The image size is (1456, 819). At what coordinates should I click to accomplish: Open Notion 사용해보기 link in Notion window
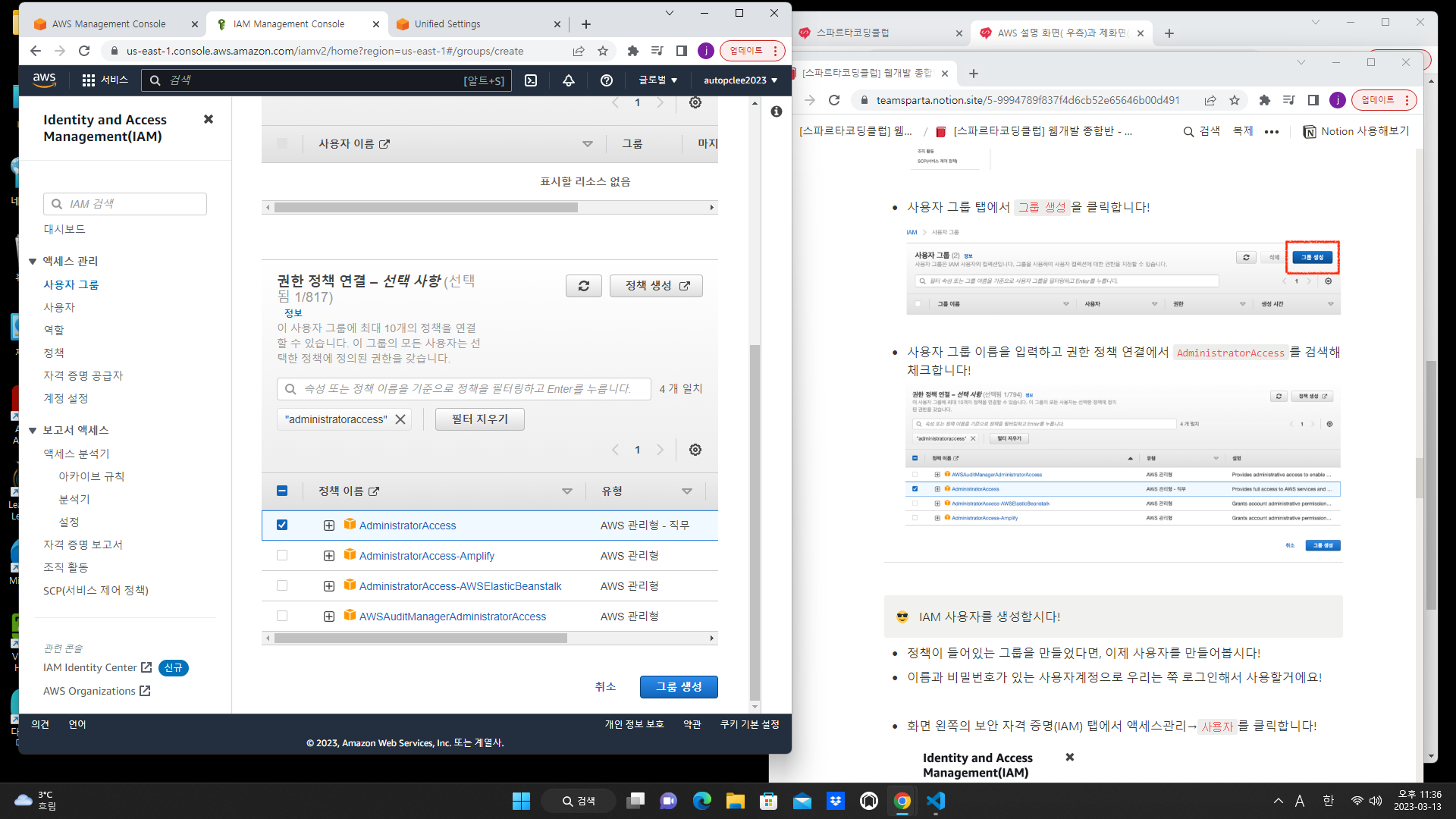point(1355,131)
